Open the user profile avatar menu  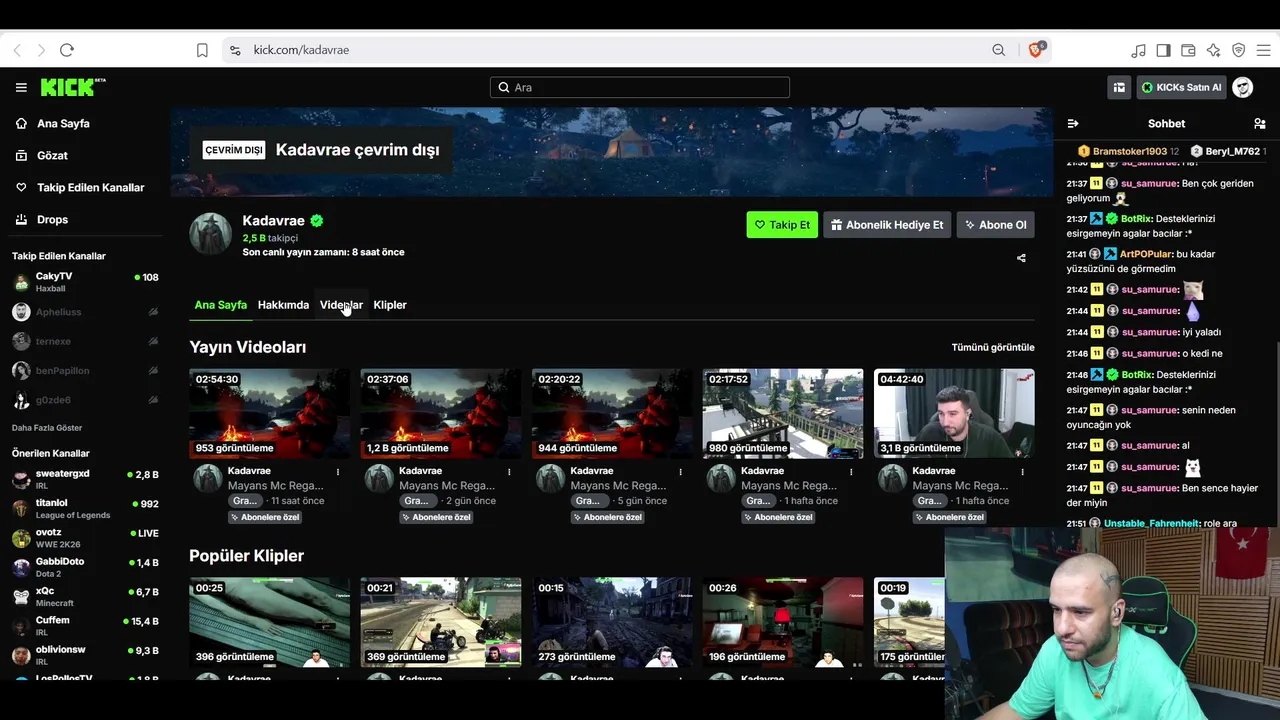pos(1243,88)
